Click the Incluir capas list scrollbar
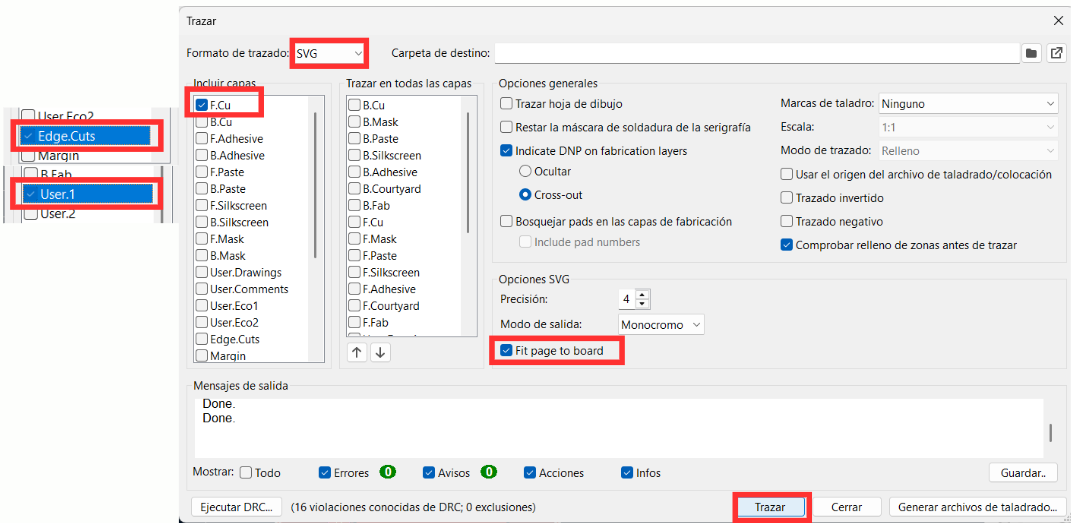 click(315, 184)
